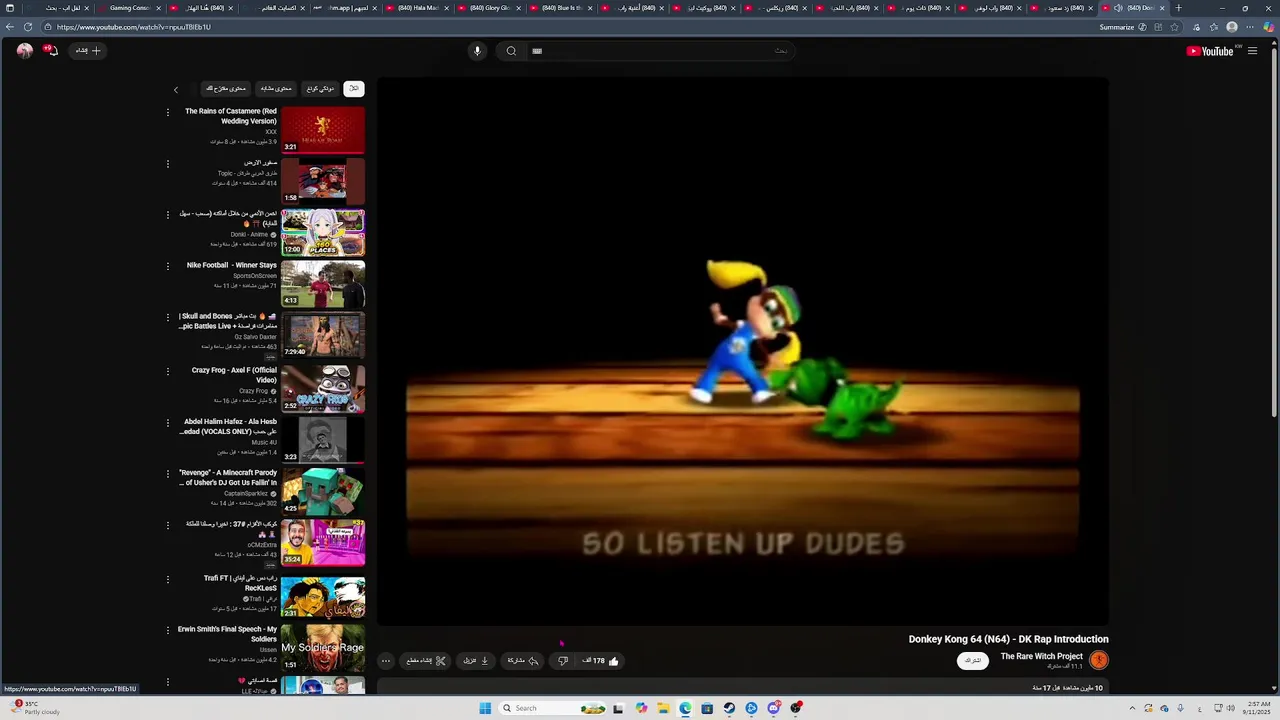Open the YouTube hamburger guide menu
This screenshot has height=720, width=1280.
(x=1252, y=51)
